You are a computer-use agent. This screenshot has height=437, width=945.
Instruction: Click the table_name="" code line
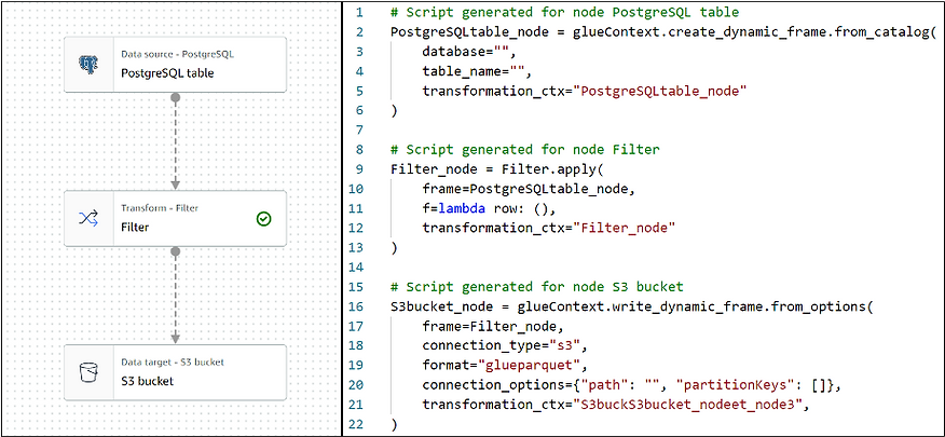coord(477,71)
